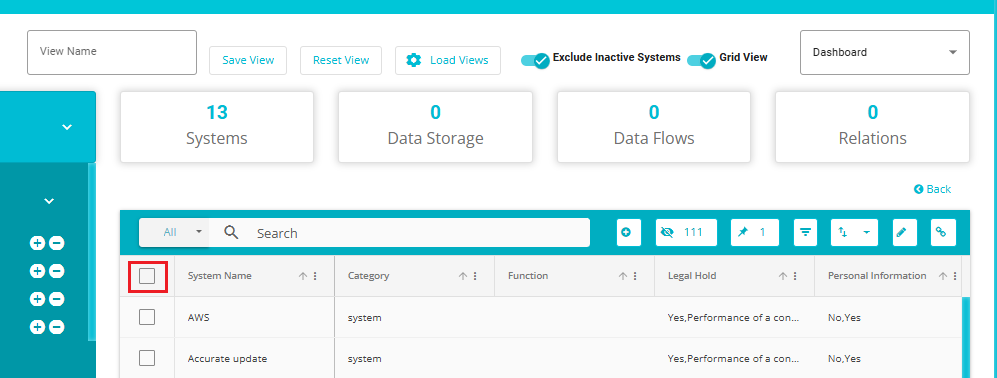Check the select-all checkbox in header
997x378 pixels.
pos(147,276)
